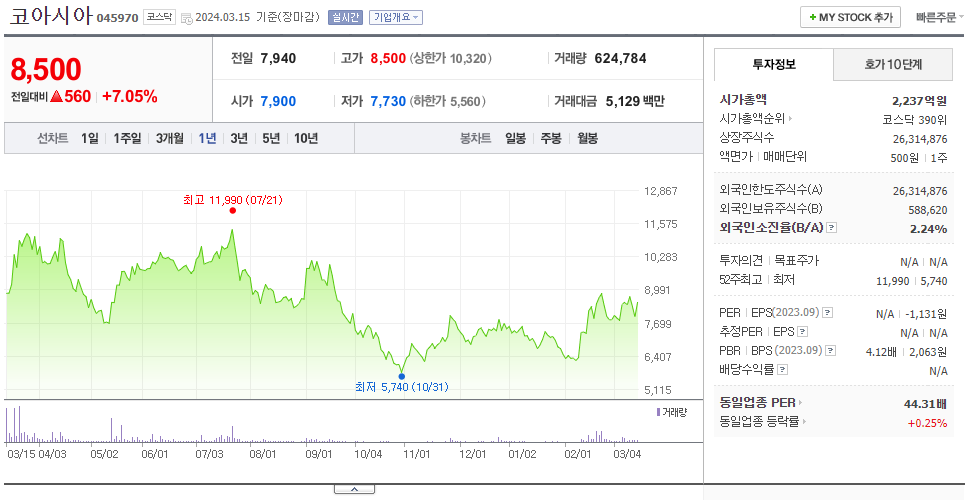Switch to the 호가10단계 tab
Image resolution: width=968 pixels, height=500 pixels.
tap(893, 64)
